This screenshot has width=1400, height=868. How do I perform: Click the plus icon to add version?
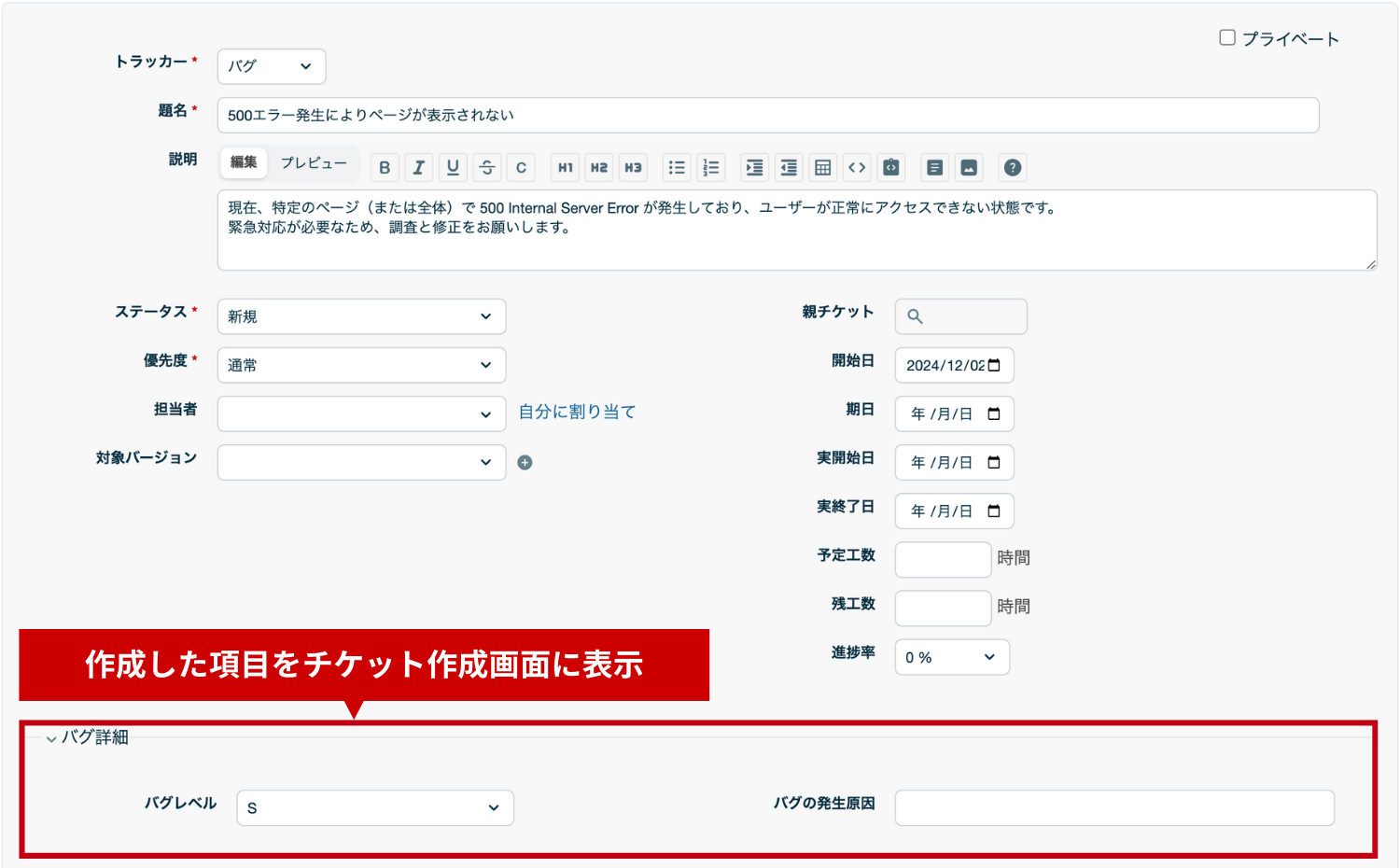[x=525, y=462]
